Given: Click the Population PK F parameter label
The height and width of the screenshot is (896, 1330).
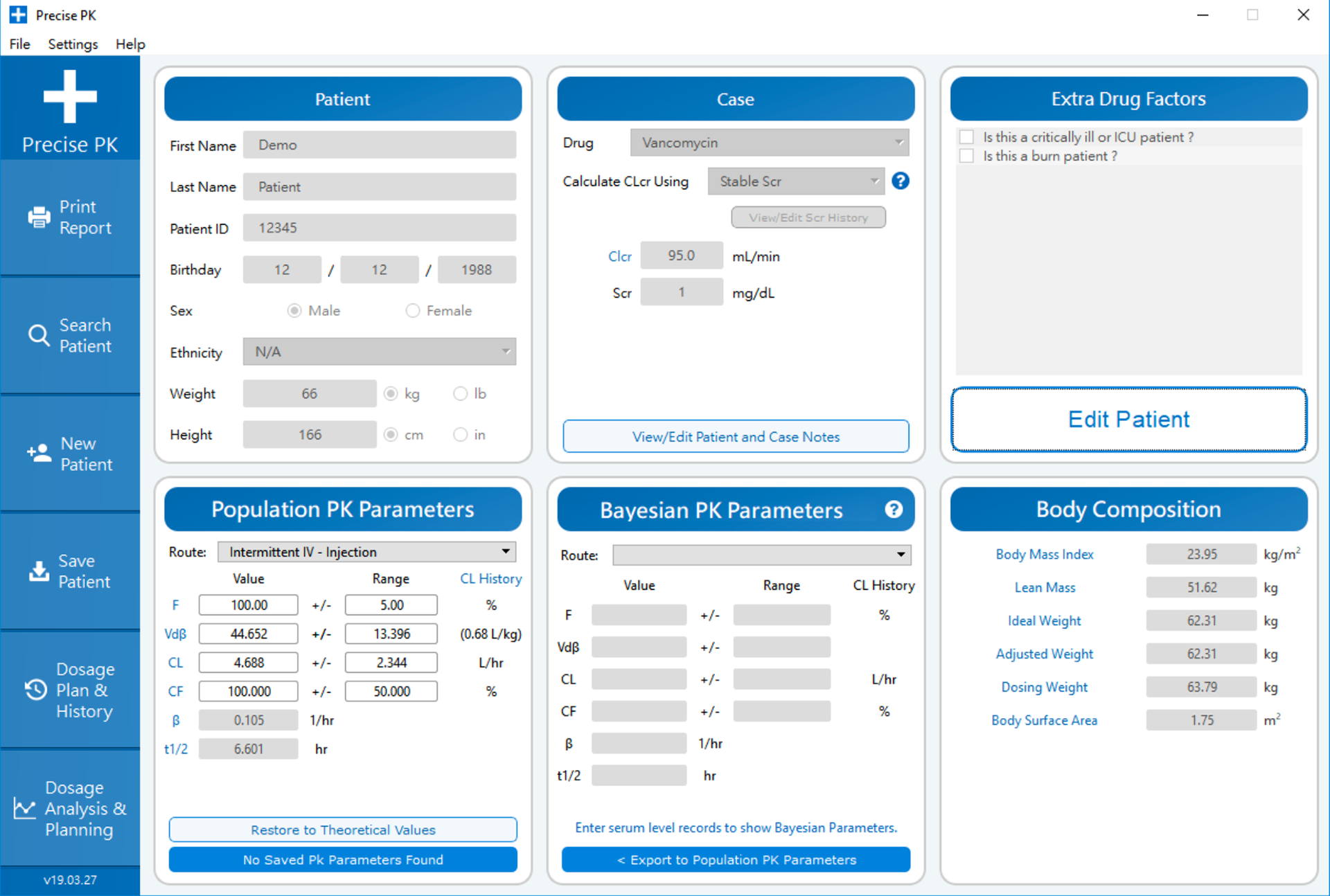Looking at the screenshot, I should (175, 604).
